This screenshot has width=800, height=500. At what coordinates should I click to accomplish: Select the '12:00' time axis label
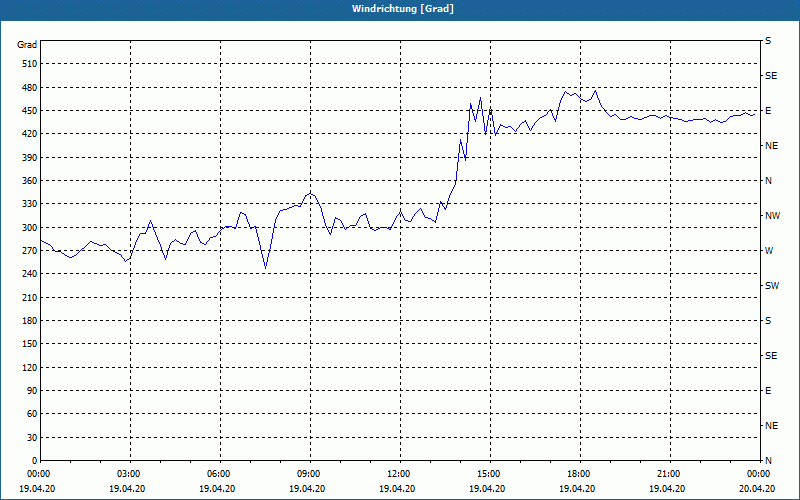pos(400,473)
